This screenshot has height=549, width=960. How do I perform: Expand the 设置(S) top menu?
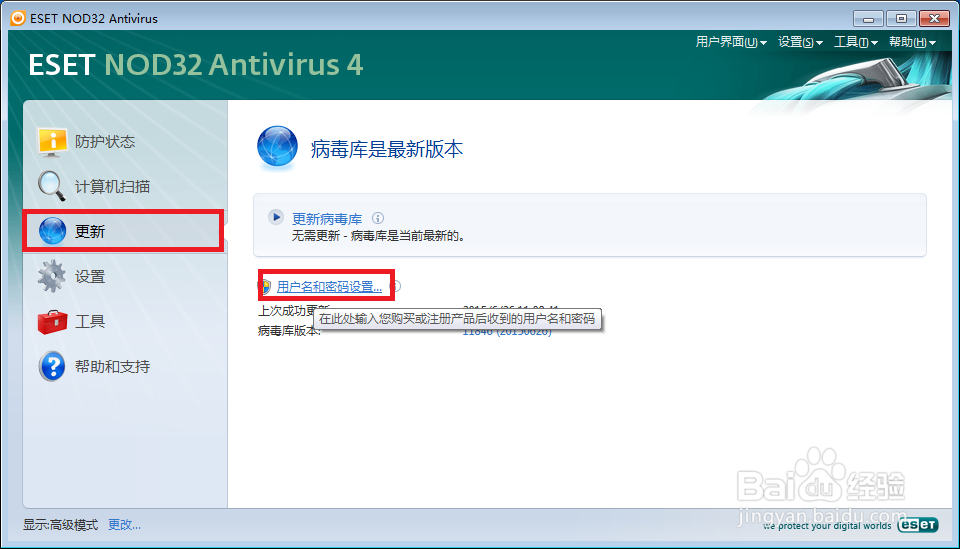(x=800, y=42)
